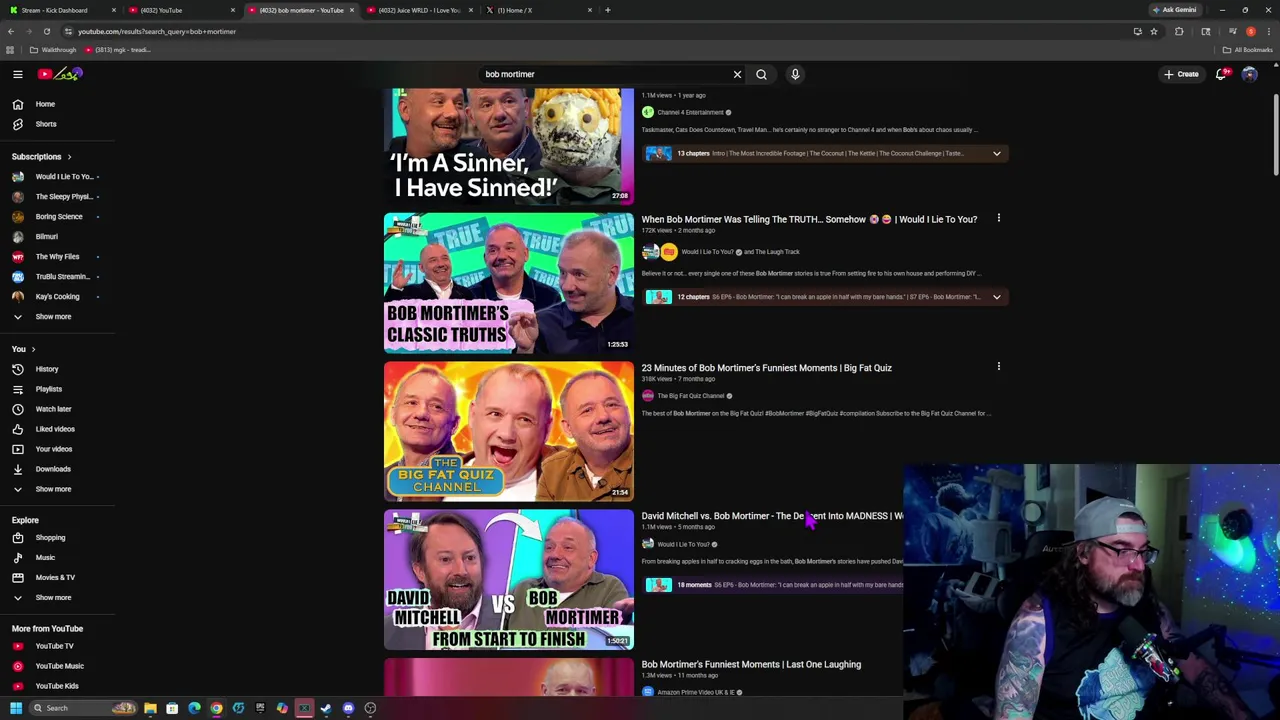
Task: Open The Why Files subscription
Action: coord(55,257)
